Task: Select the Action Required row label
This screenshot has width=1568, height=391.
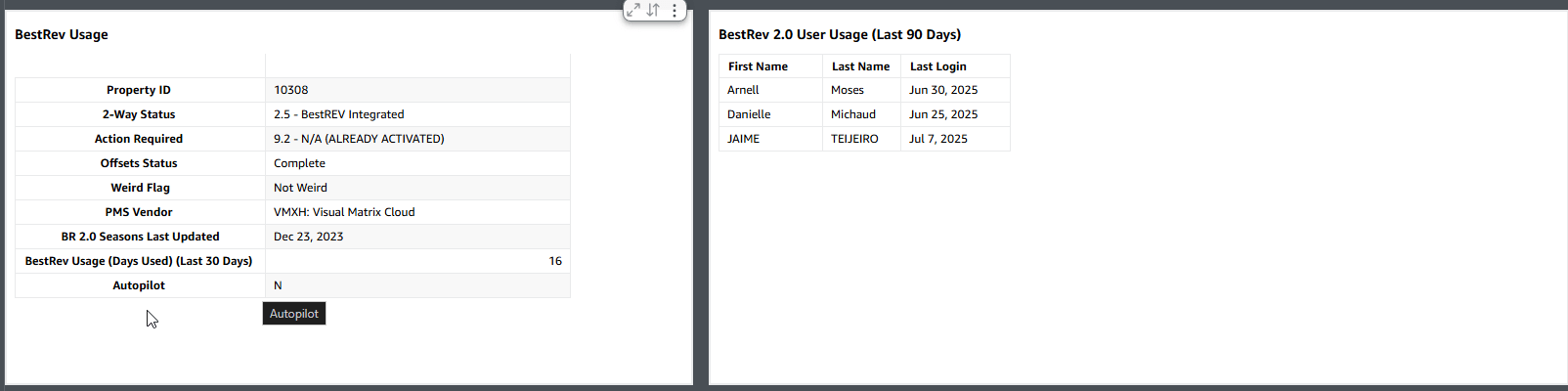Action: click(x=139, y=139)
